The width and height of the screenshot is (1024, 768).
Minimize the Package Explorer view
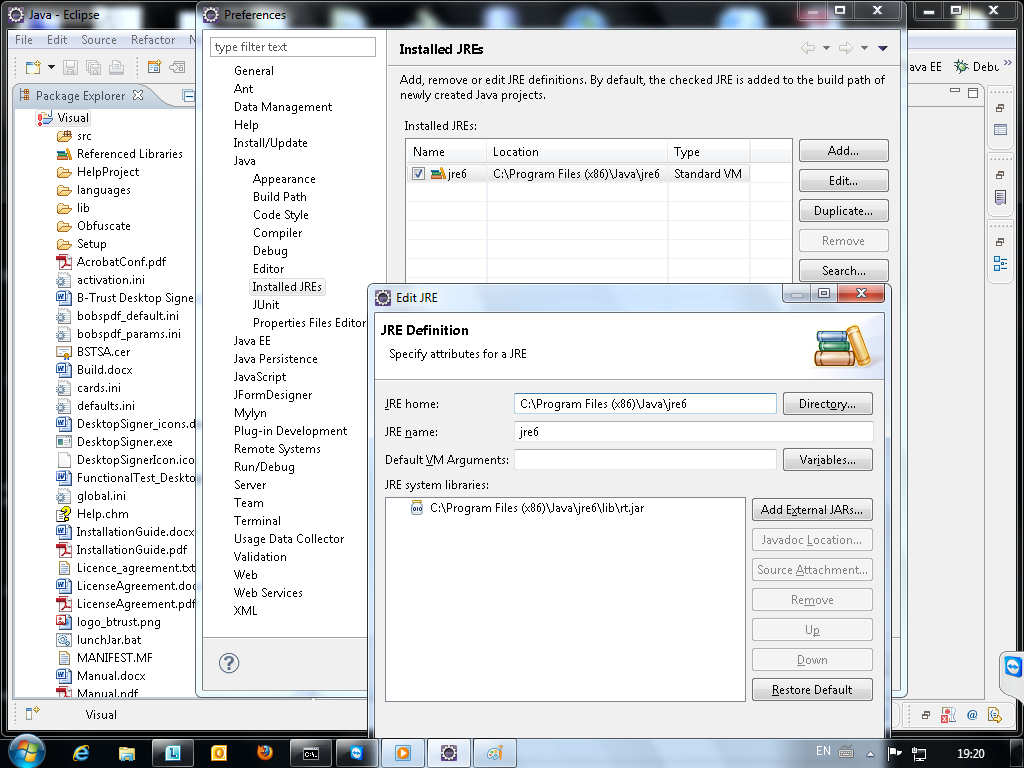(x=188, y=96)
